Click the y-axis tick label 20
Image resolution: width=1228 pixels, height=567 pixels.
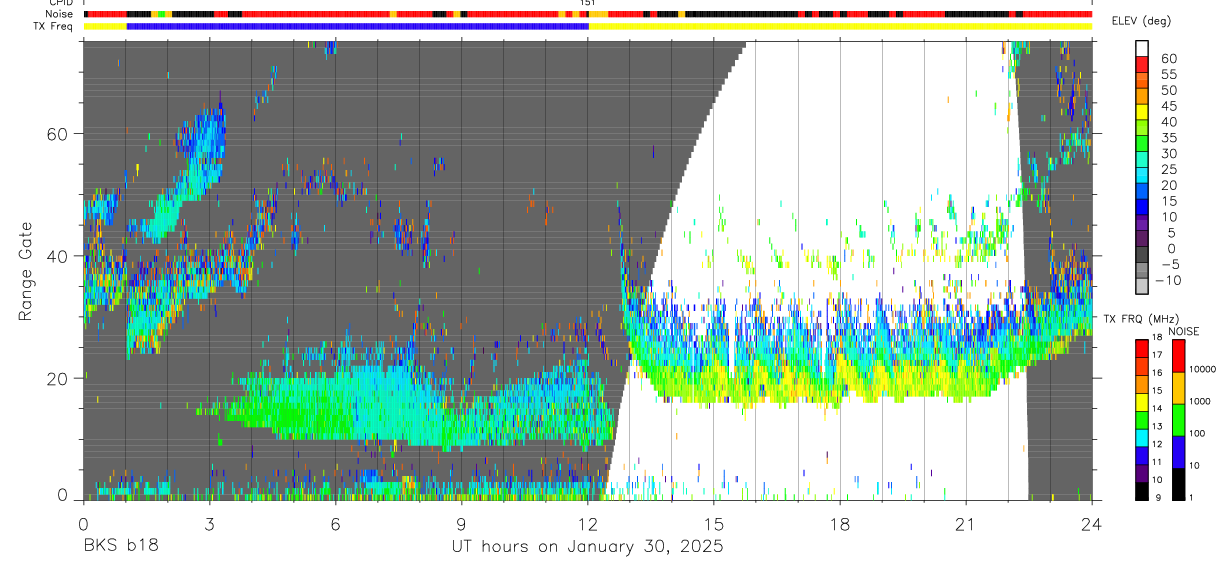point(58,378)
